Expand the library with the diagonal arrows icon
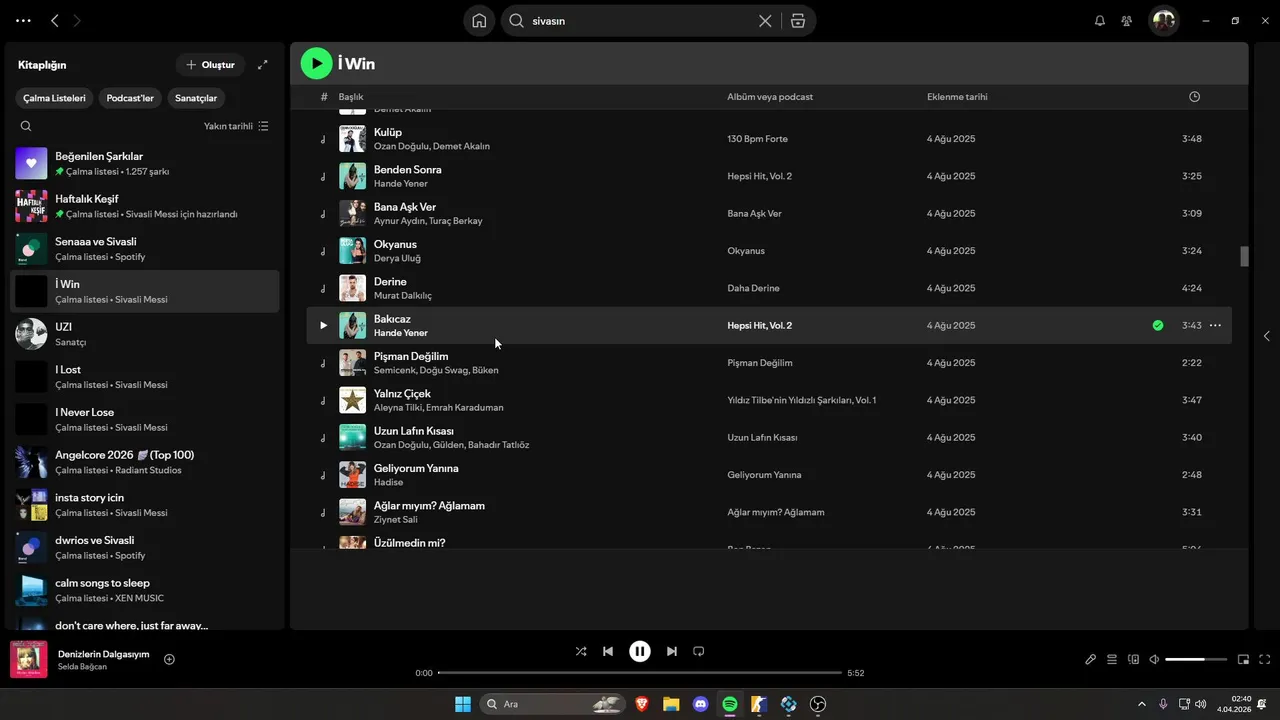1280x720 pixels. point(263,65)
